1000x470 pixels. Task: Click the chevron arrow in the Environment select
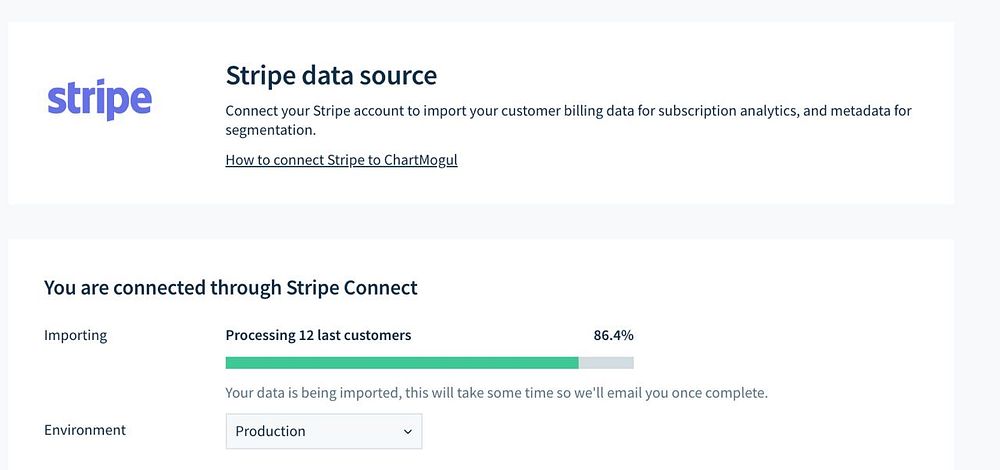point(407,431)
